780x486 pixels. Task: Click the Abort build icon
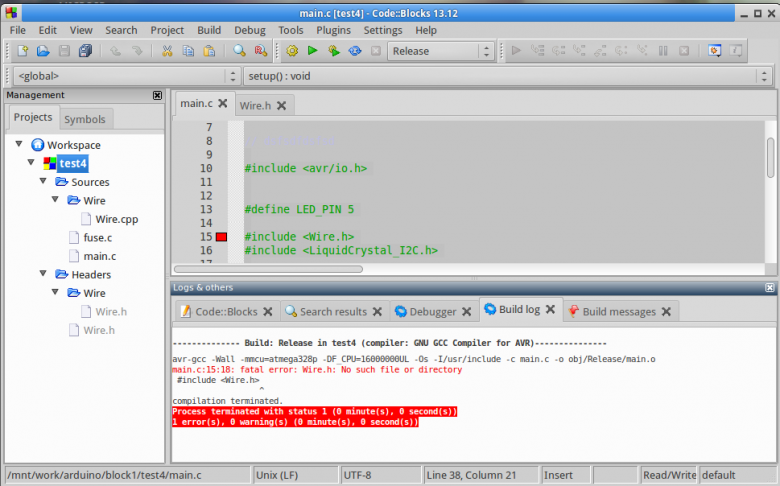tap(376, 51)
